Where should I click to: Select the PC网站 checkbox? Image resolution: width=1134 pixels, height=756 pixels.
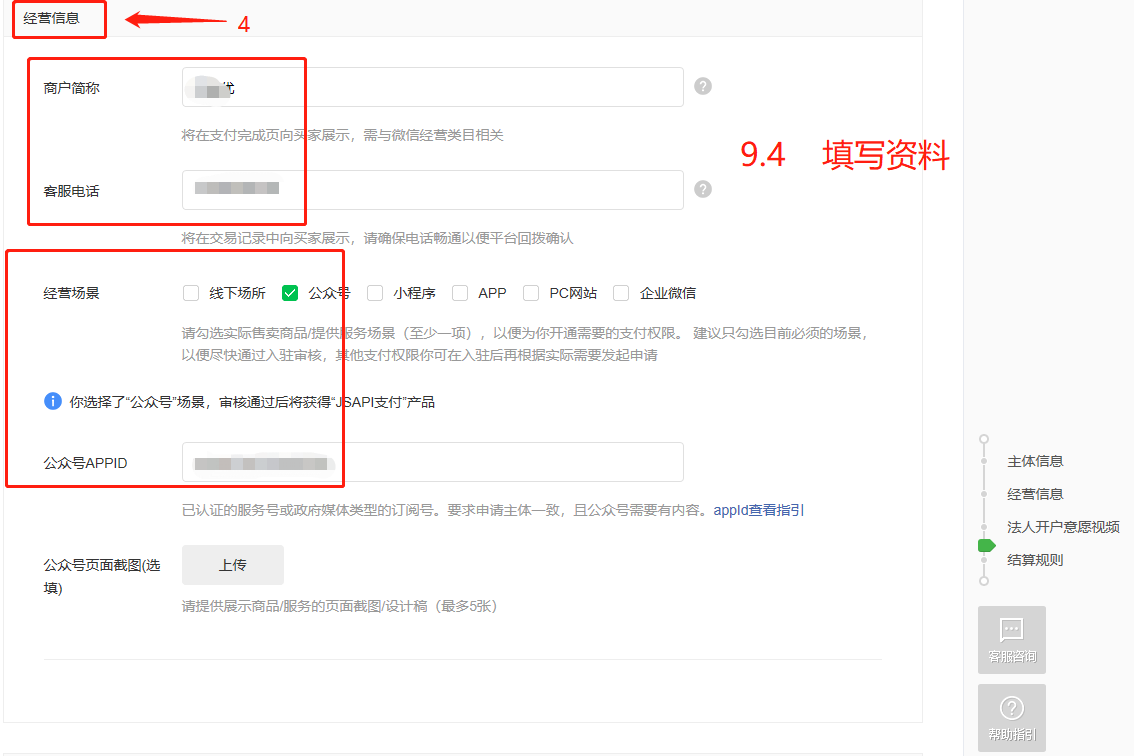pos(531,293)
